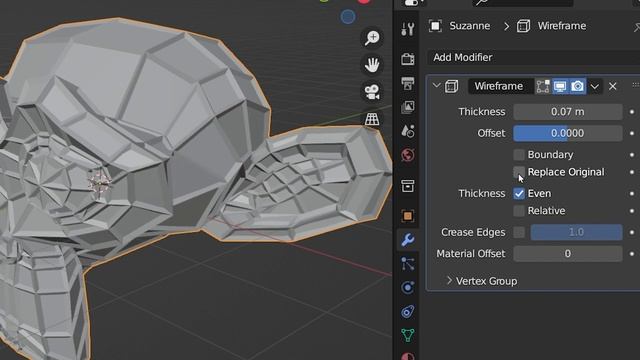
Task: Animate Material Offset property dot
Action: [x=632, y=253]
